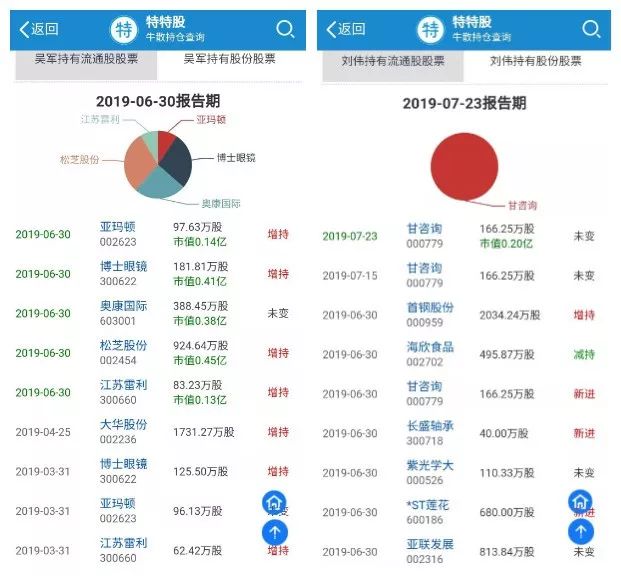Tap the home floating button in left panel
The height and width of the screenshot is (576, 621).
coord(274,503)
